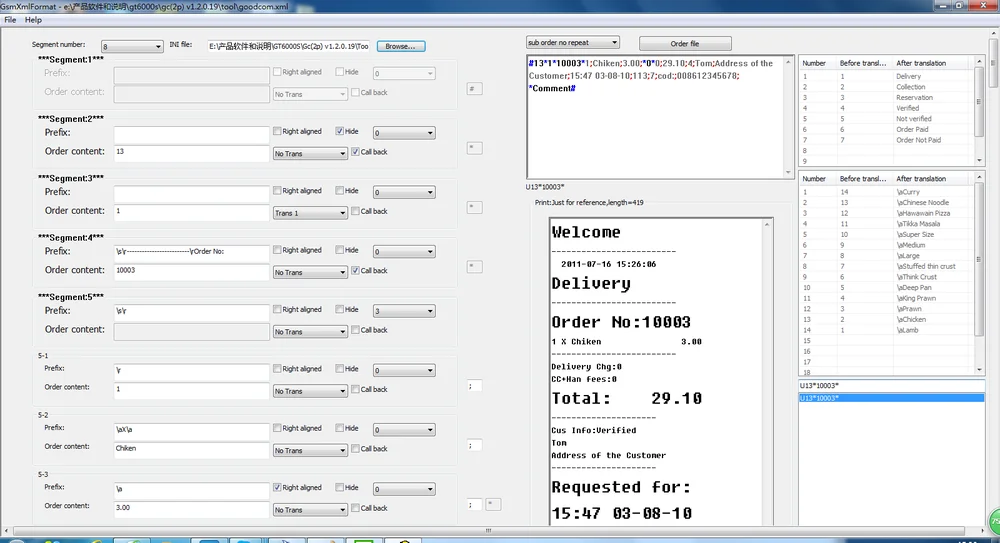Click the separator button beside Segment 3
Image resolution: width=1000 pixels, height=543 pixels.
coord(474,207)
